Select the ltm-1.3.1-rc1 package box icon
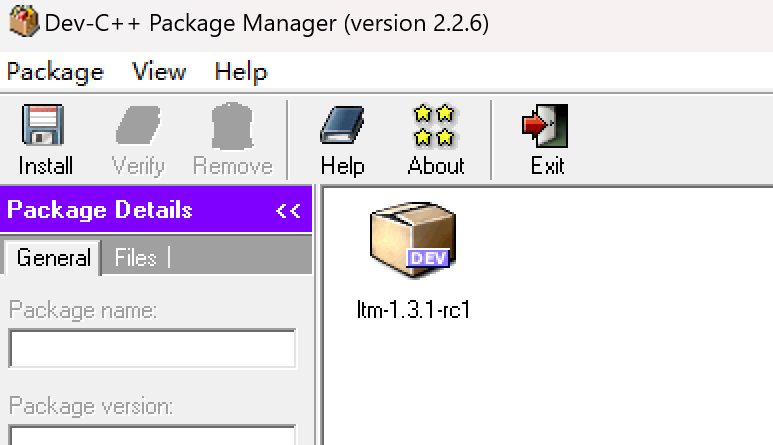The height and width of the screenshot is (445, 773). [x=413, y=240]
